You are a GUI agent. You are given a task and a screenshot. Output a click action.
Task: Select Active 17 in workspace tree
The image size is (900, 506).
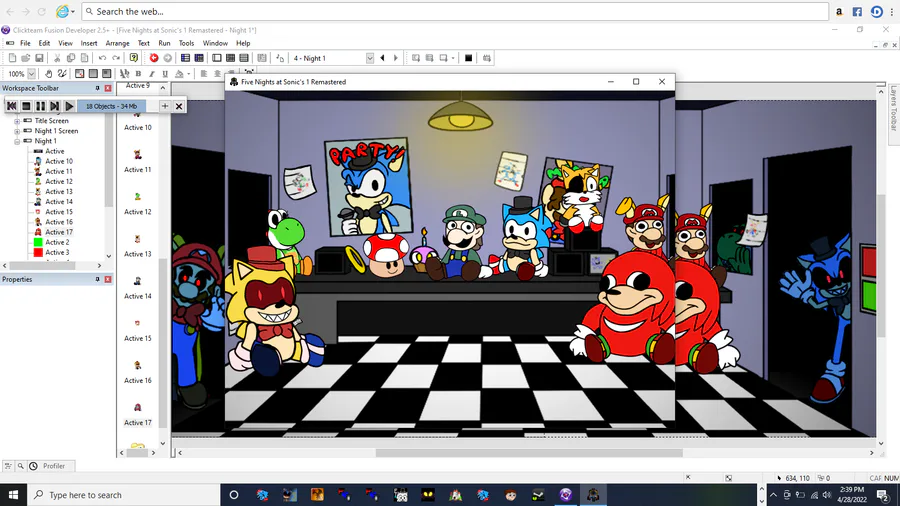[x=59, y=232]
